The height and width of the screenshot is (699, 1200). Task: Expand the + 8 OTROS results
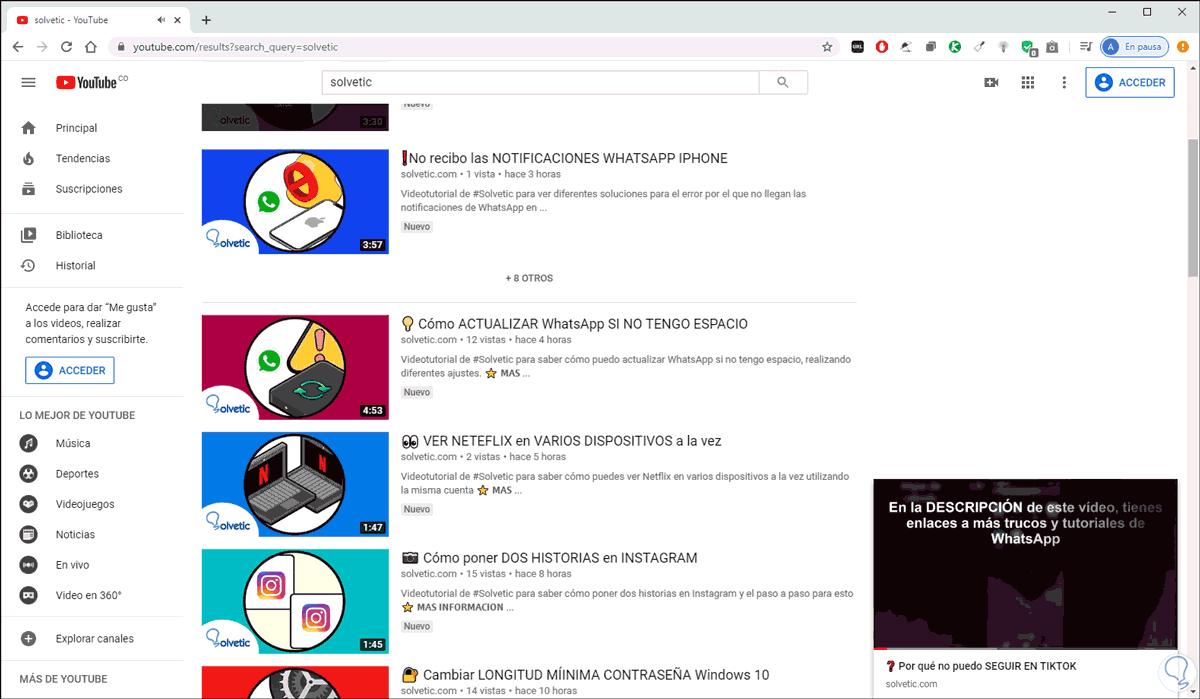(529, 278)
